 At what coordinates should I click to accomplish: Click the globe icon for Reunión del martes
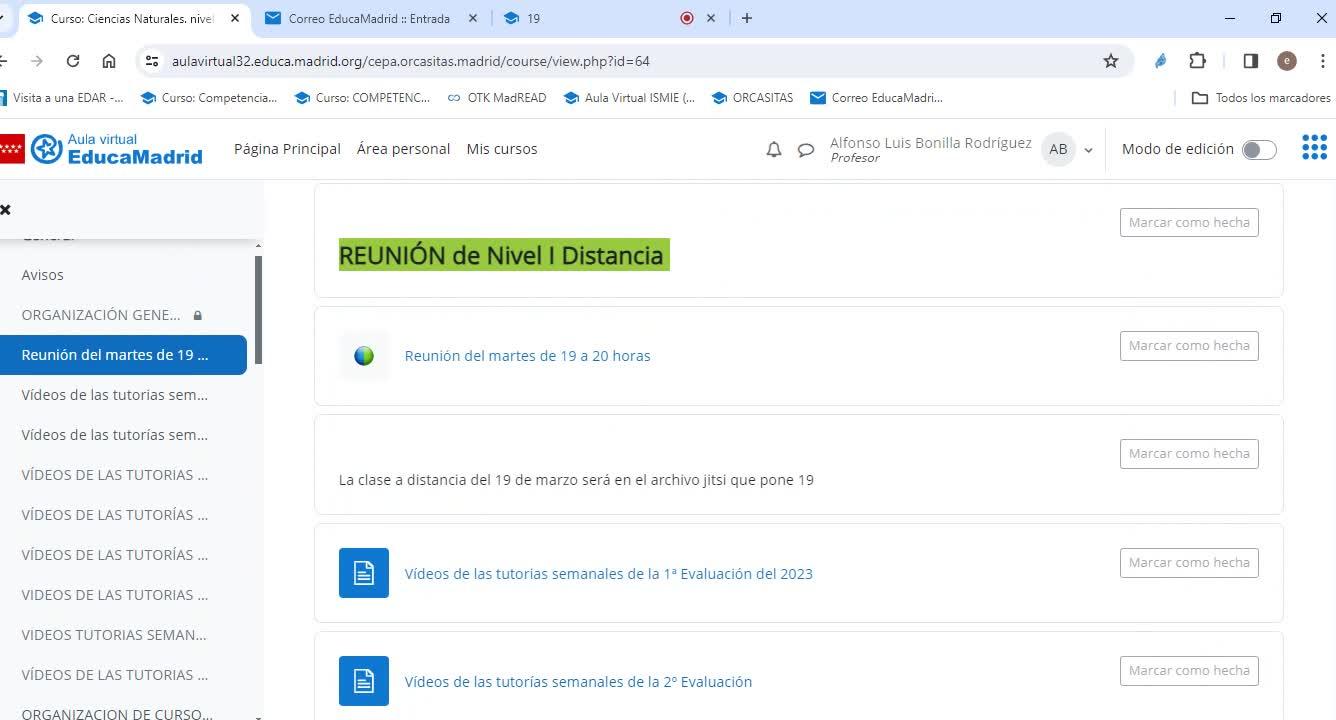(364, 356)
